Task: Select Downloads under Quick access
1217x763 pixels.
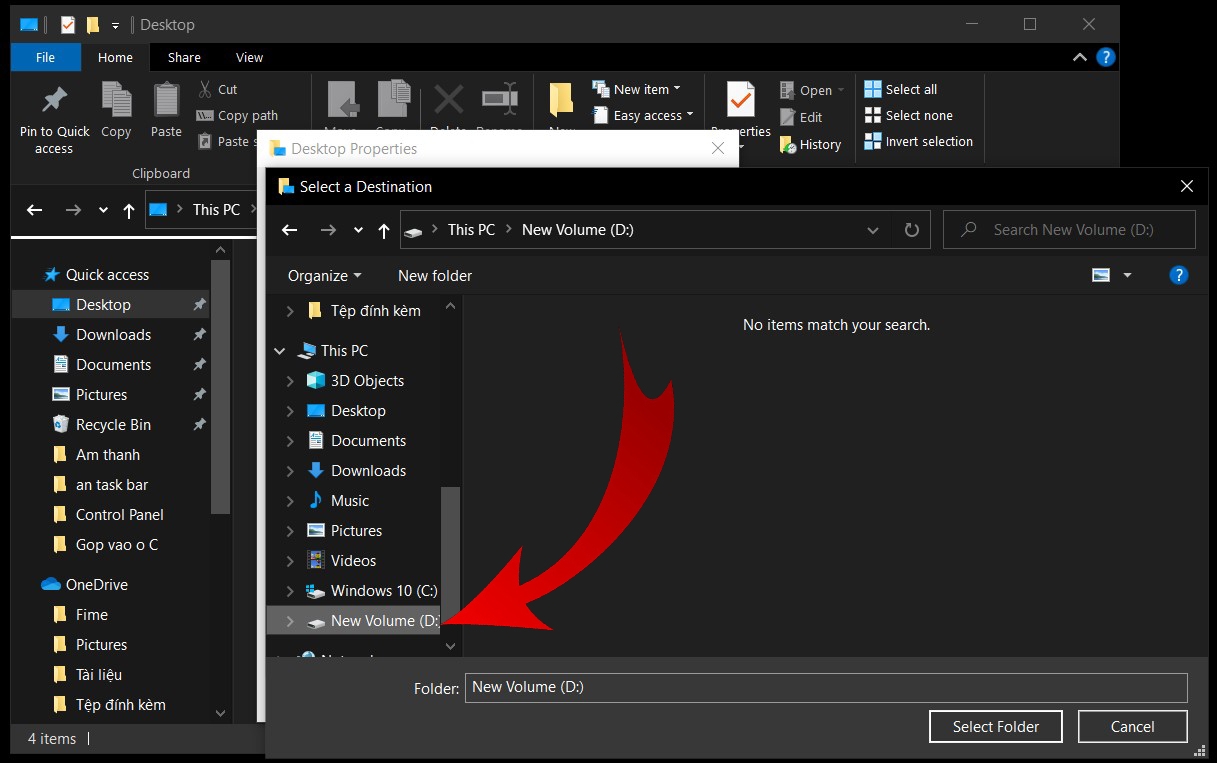Action: pyautogui.click(x=113, y=335)
